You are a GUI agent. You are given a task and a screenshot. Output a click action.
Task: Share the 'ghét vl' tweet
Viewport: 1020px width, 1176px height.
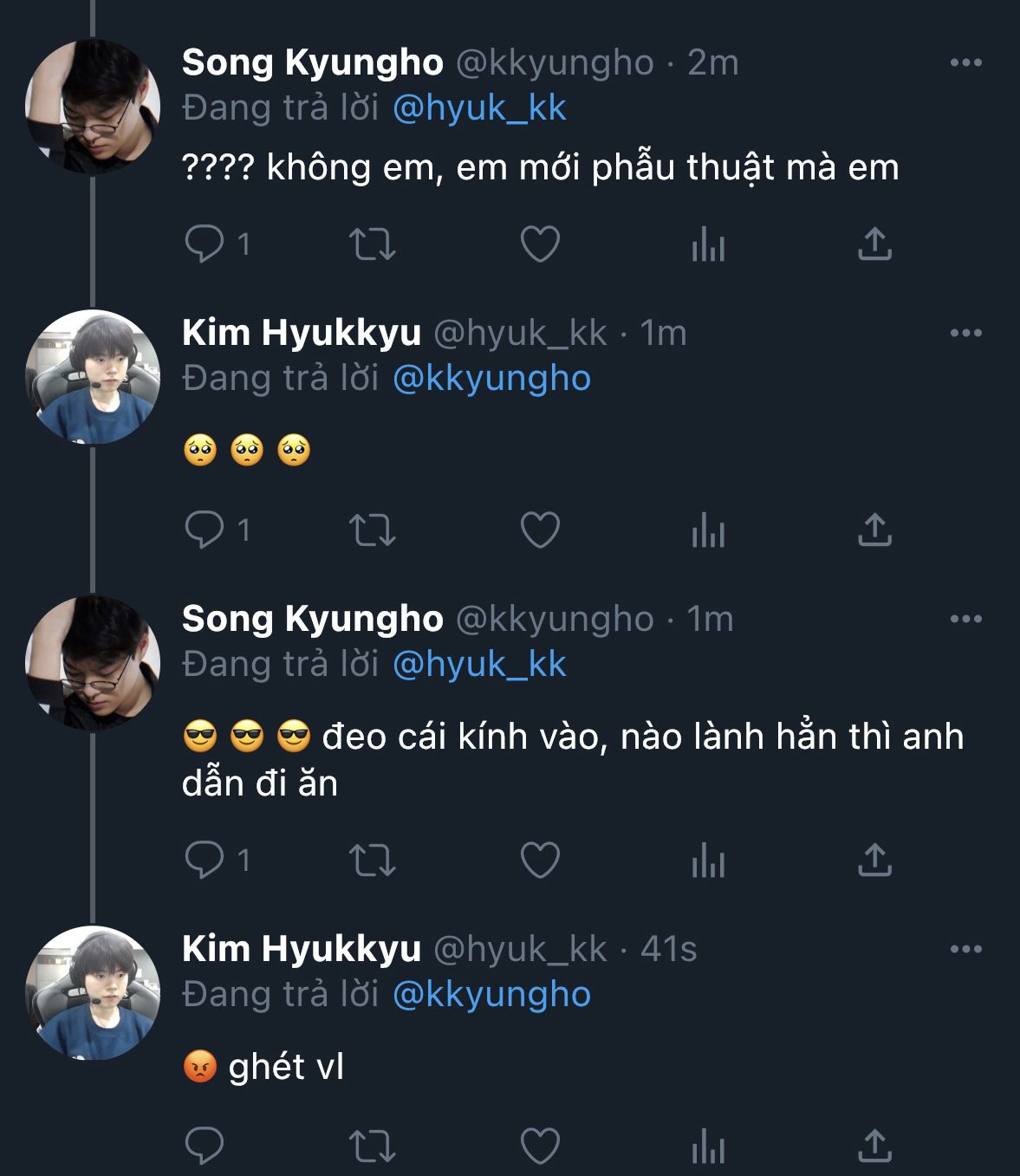point(874,1146)
